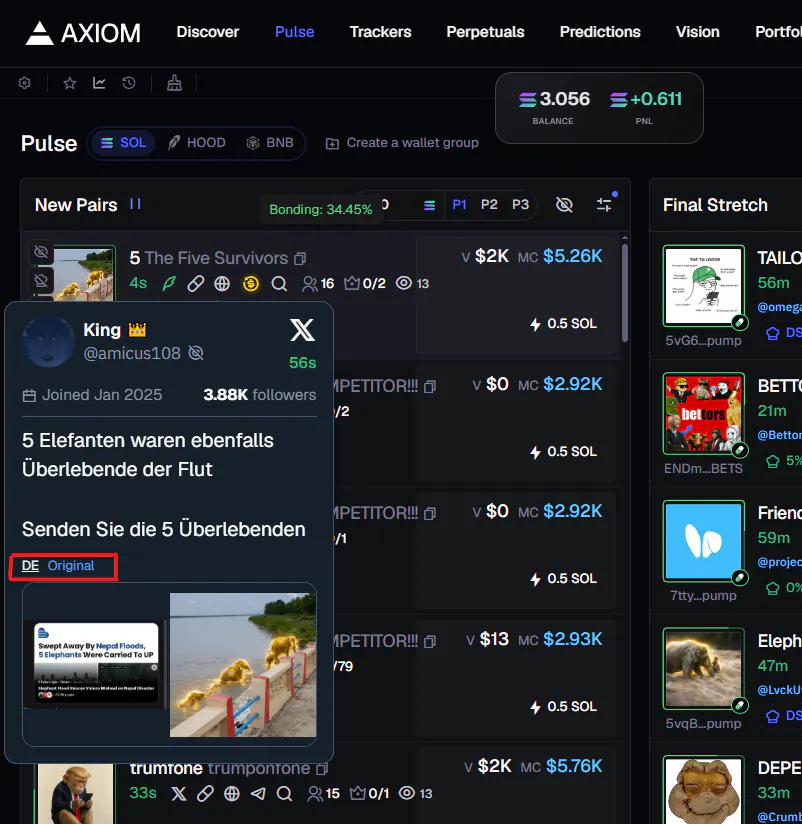The image size is (802, 824).
Task: Click Five Survivors market cap $5.26K
Action: pyautogui.click(x=572, y=256)
